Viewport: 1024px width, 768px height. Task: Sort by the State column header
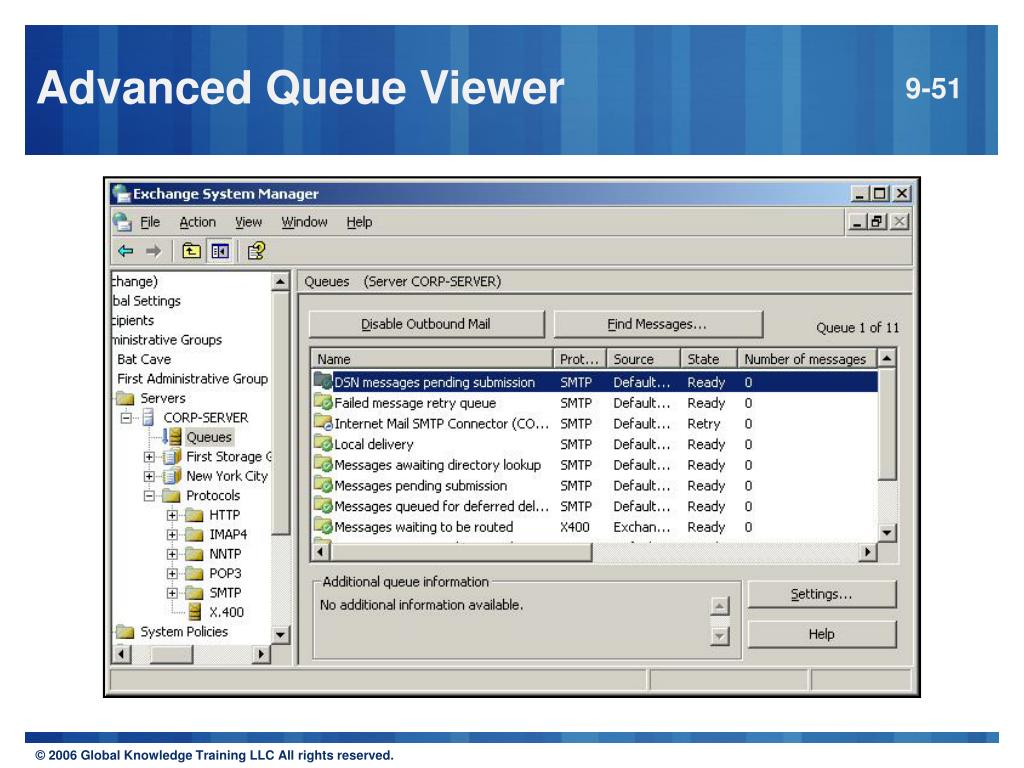[709, 359]
